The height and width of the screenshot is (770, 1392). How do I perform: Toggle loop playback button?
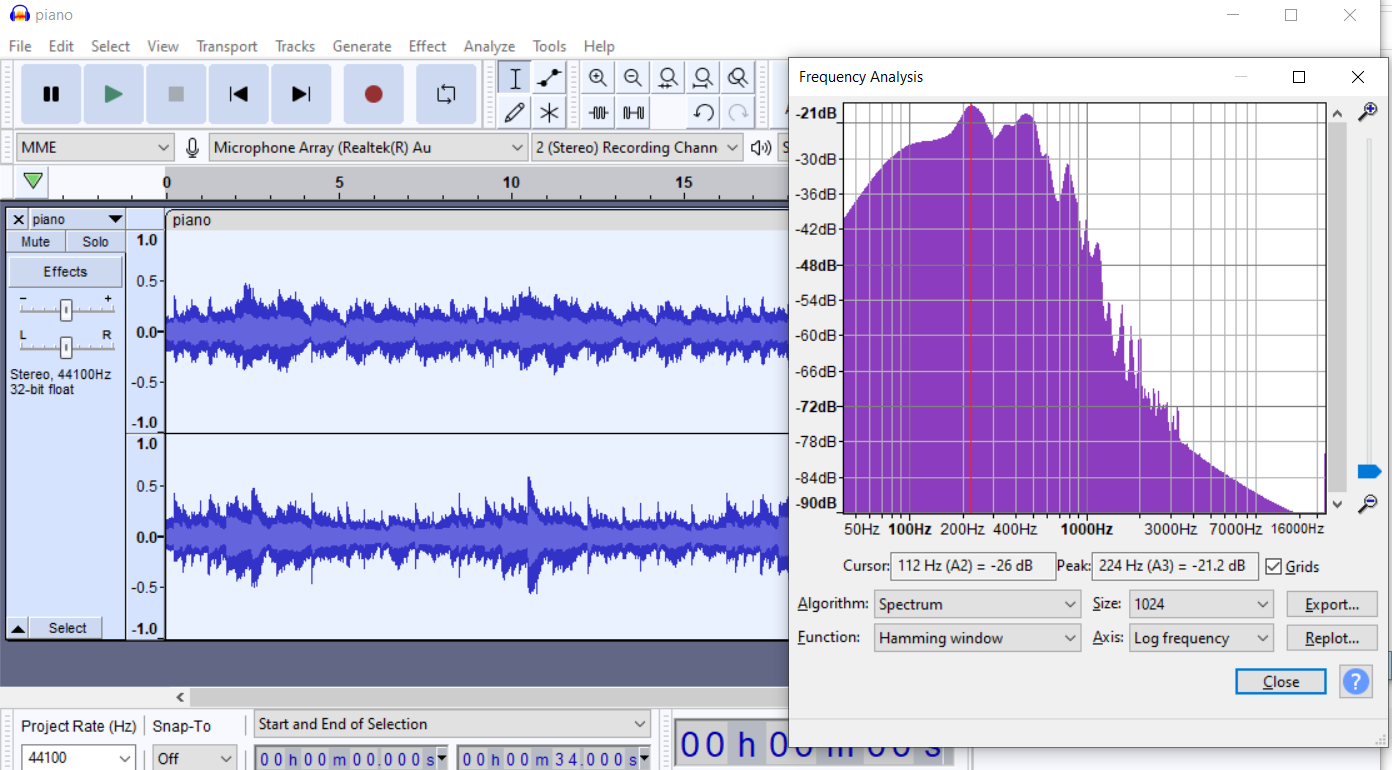click(x=446, y=94)
